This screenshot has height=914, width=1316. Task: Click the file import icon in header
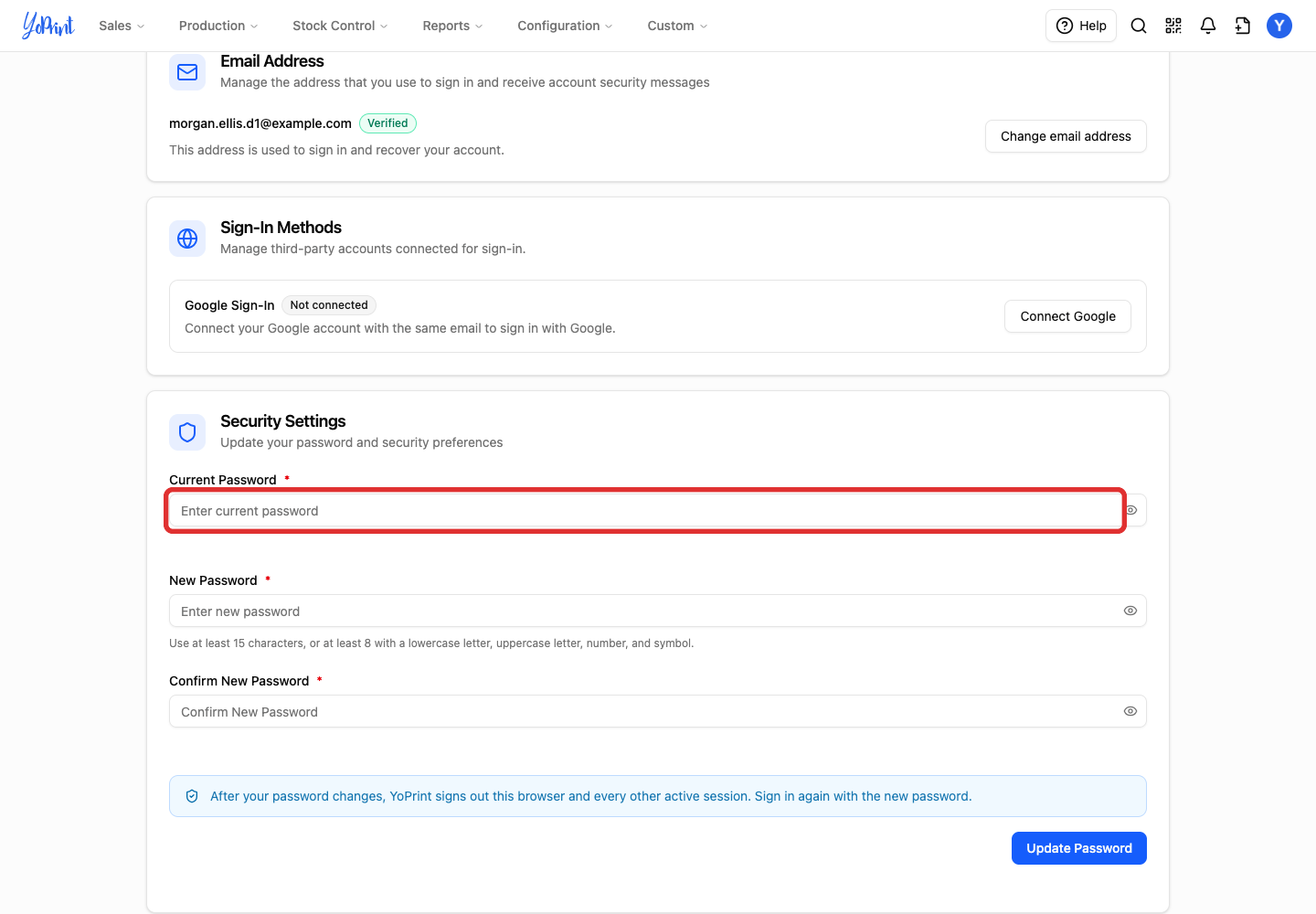point(1243,26)
